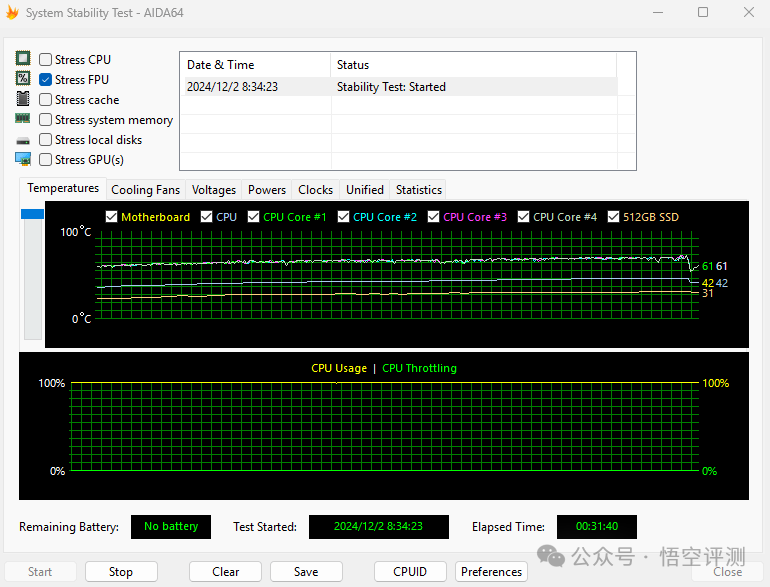Open the Clocks tab
This screenshot has height=587, width=770.
click(x=315, y=190)
